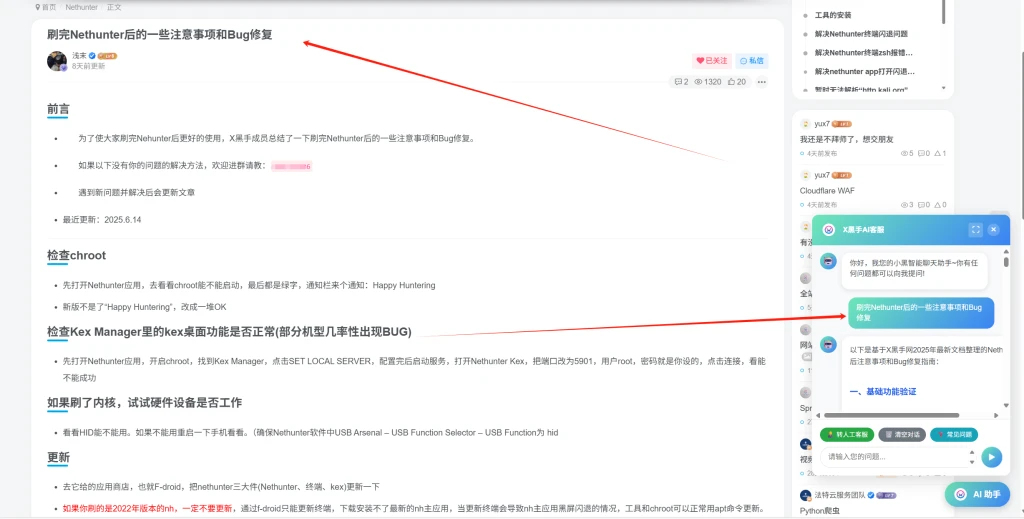Click the input field down stepper arrow
Screen dimensions: 1024x519
[972, 462]
